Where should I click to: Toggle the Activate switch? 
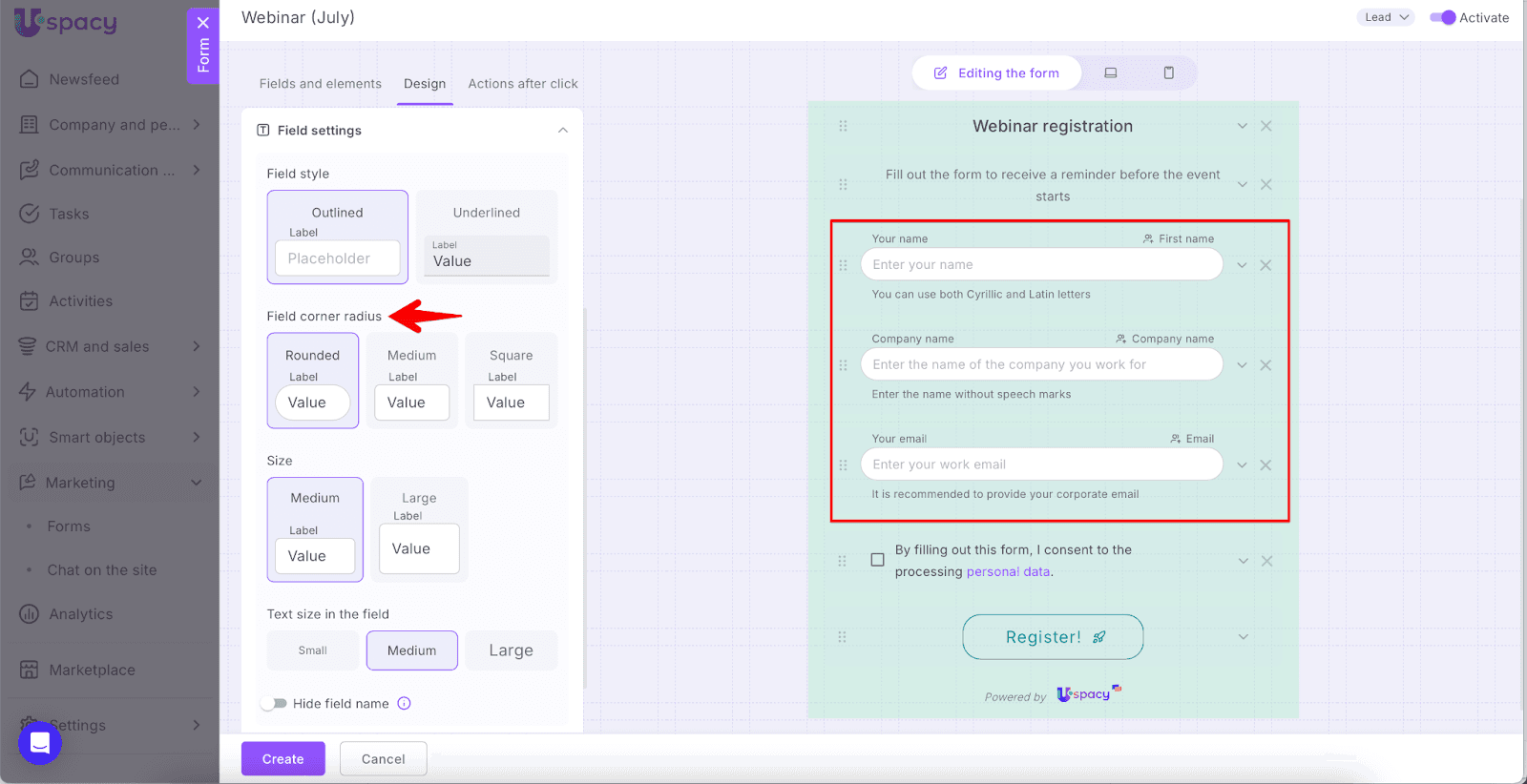coord(1442,17)
